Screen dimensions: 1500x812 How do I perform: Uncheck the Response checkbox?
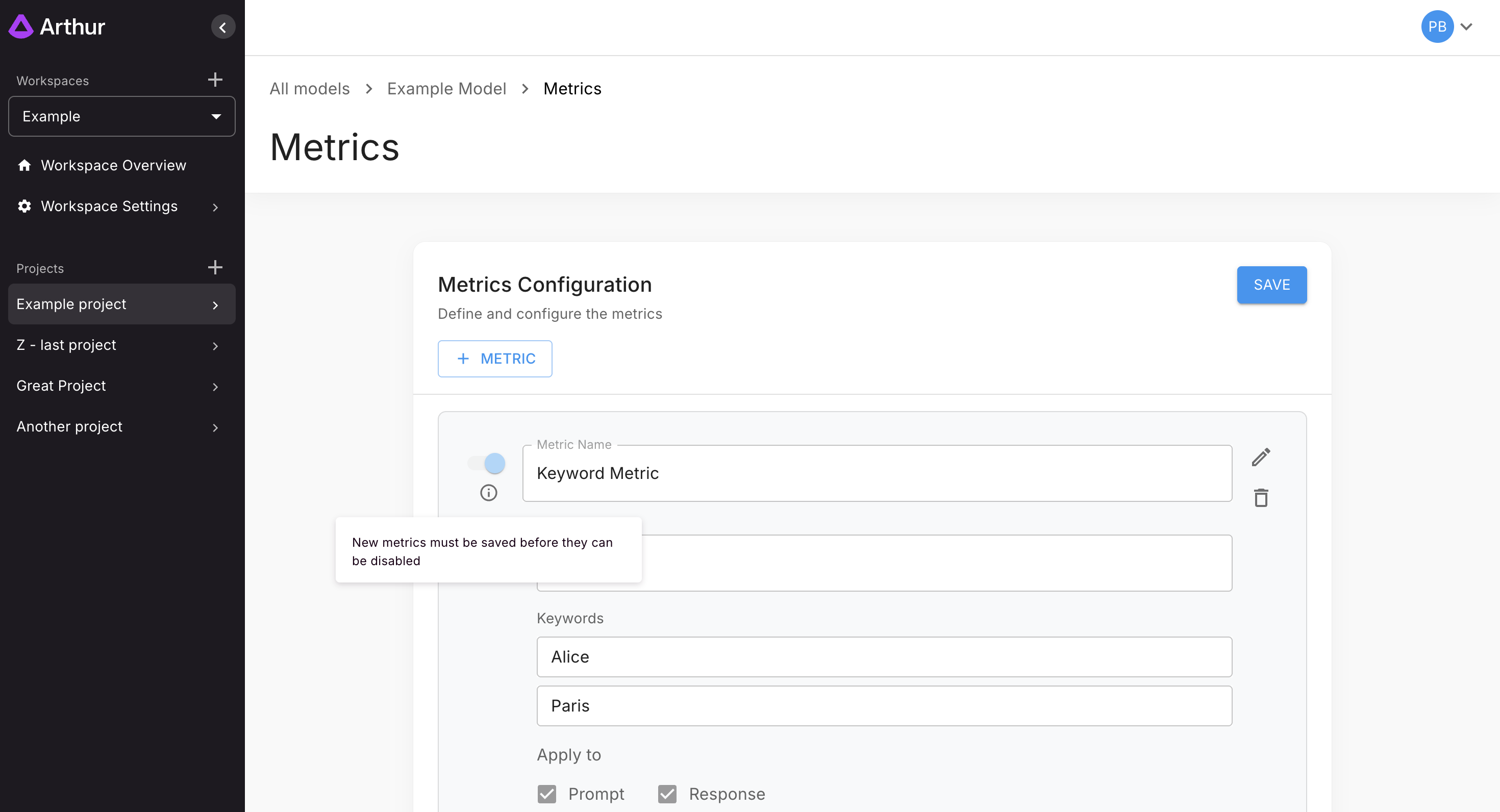(667, 794)
